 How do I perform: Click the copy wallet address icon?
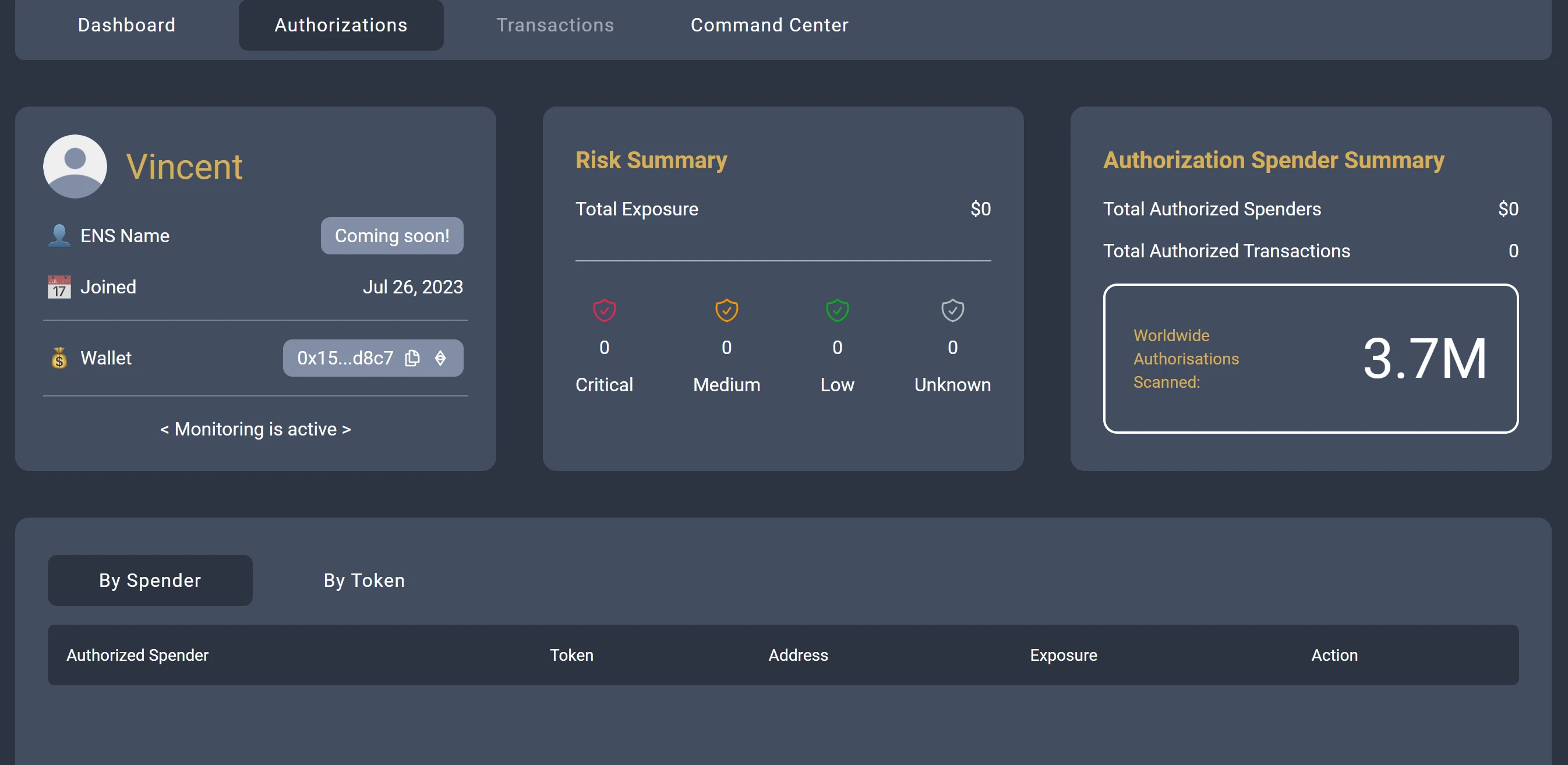[x=412, y=358]
